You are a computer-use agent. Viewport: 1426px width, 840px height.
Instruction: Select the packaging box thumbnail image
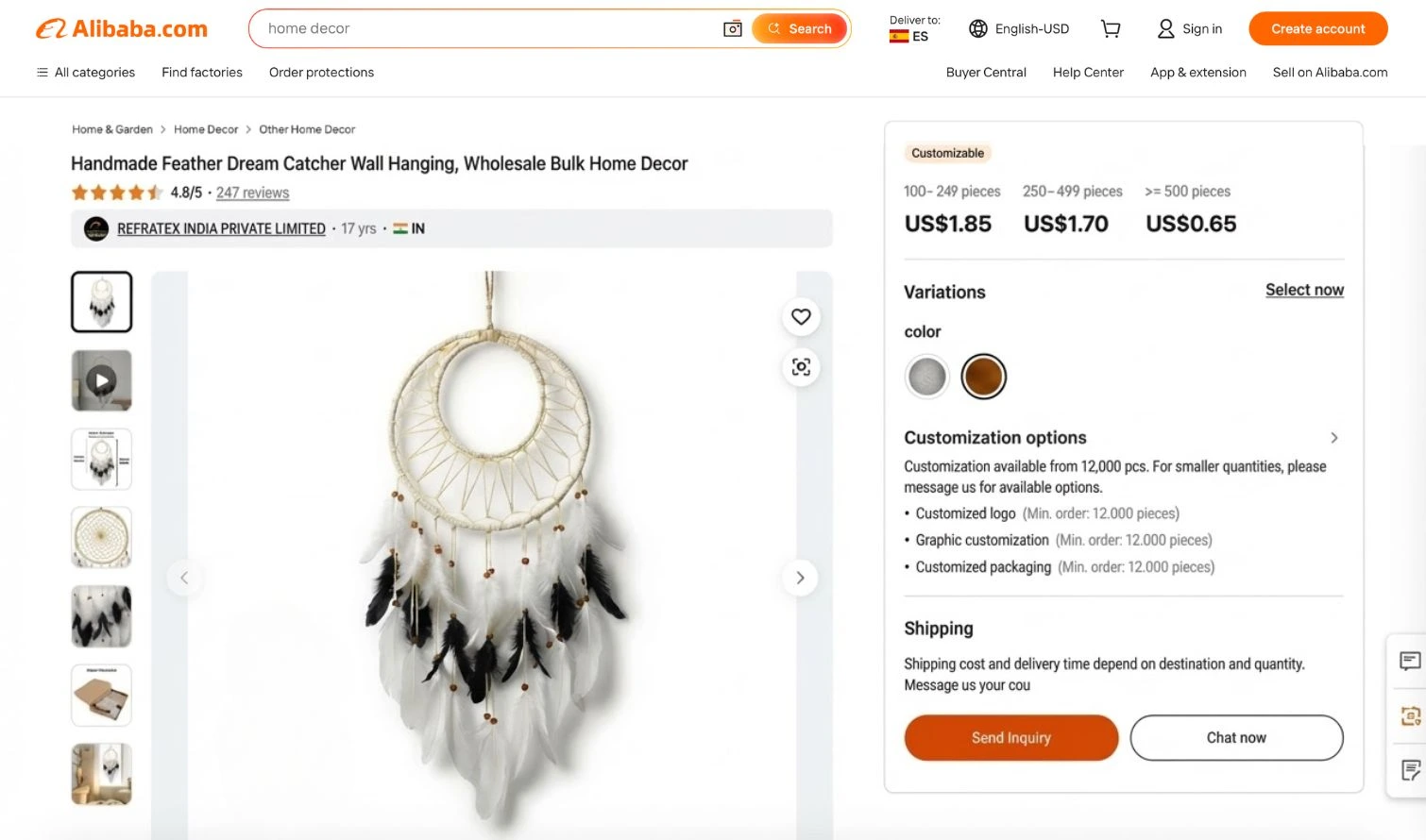tap(102, 695)
